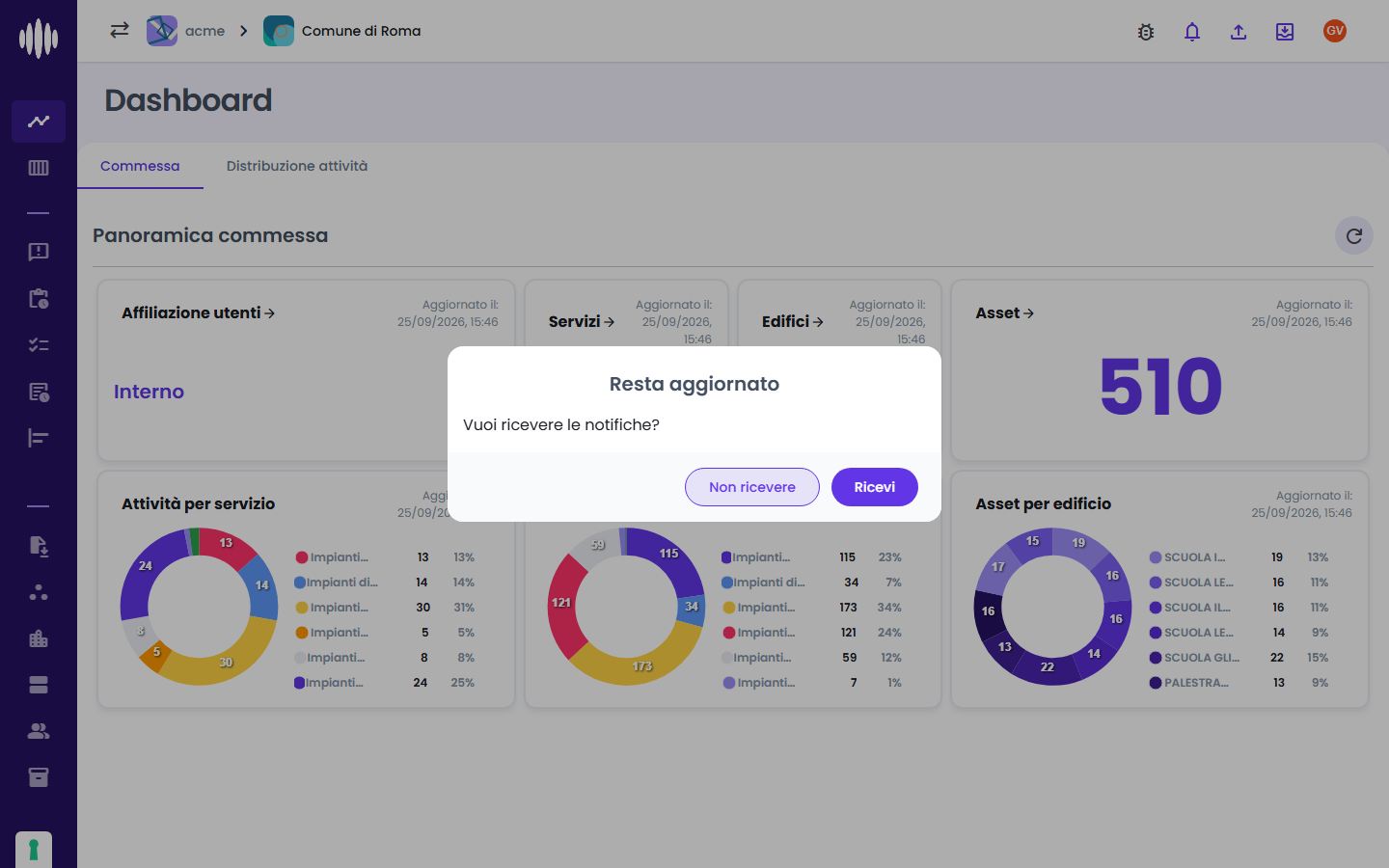Open the document download icon in sidebar
1389x868 pixels.
[39, 546]
